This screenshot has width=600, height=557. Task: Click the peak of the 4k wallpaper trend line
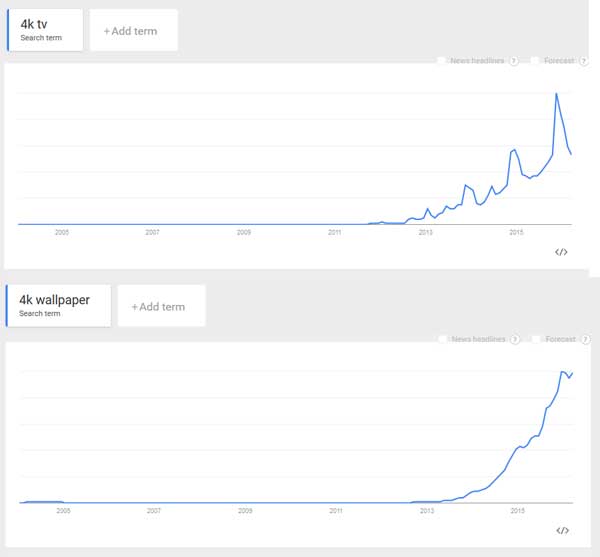pos(563,371)
